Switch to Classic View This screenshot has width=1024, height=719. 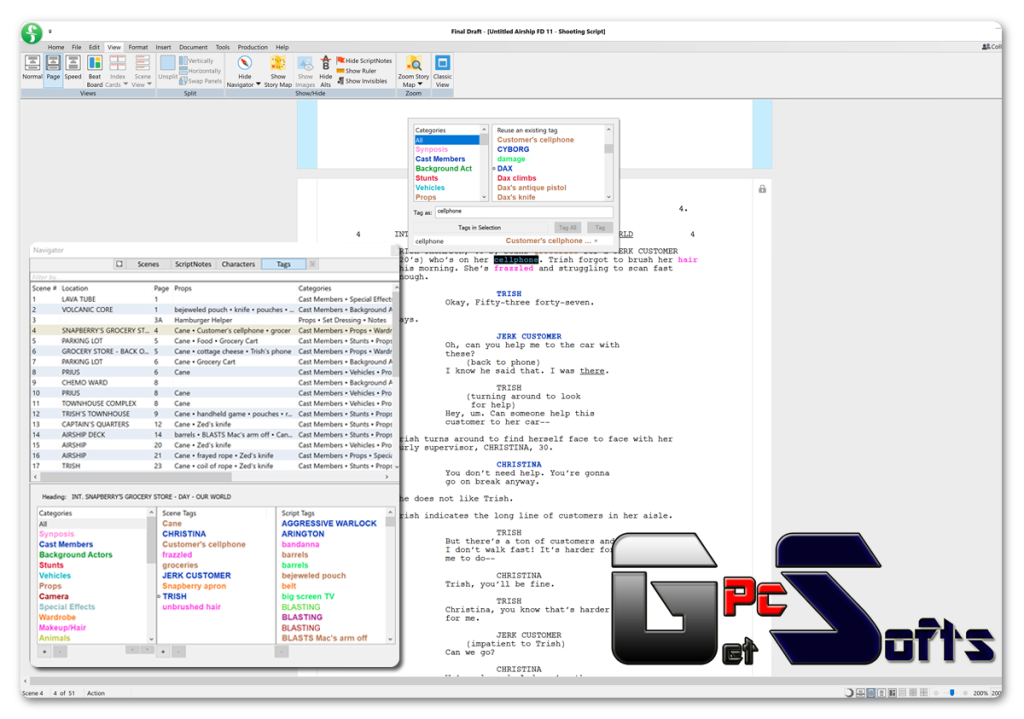[x=442, y=71]
